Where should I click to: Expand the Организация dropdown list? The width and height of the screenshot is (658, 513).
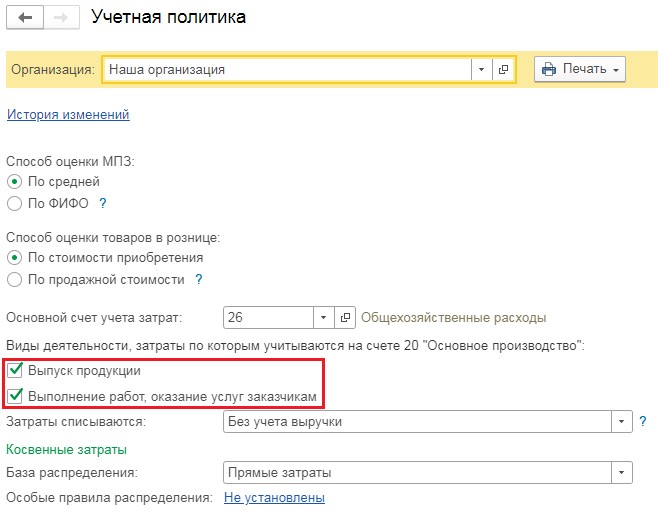(481, 69)
